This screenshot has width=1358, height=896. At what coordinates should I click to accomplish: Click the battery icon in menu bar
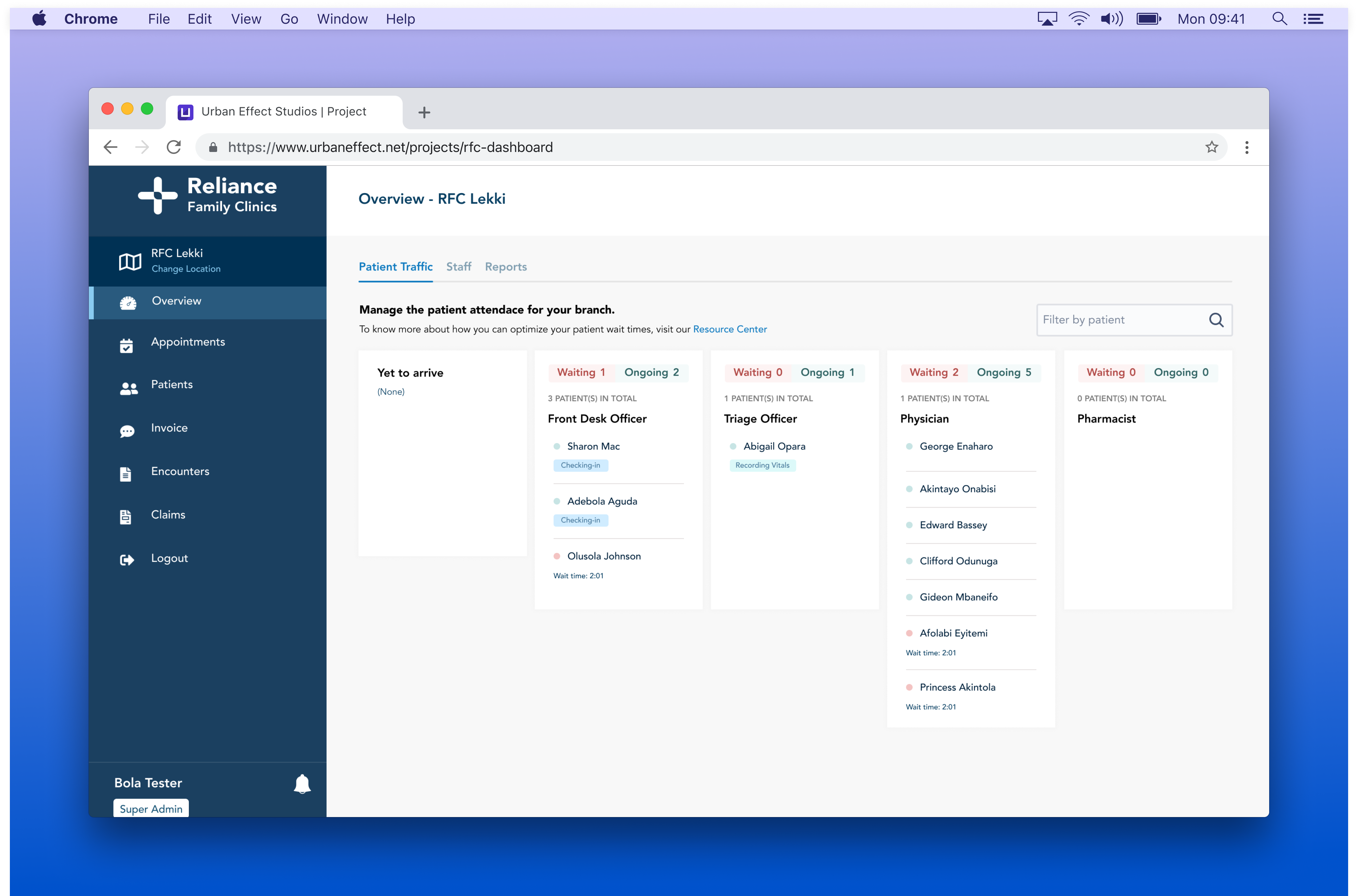click(x=1149, y=19)
